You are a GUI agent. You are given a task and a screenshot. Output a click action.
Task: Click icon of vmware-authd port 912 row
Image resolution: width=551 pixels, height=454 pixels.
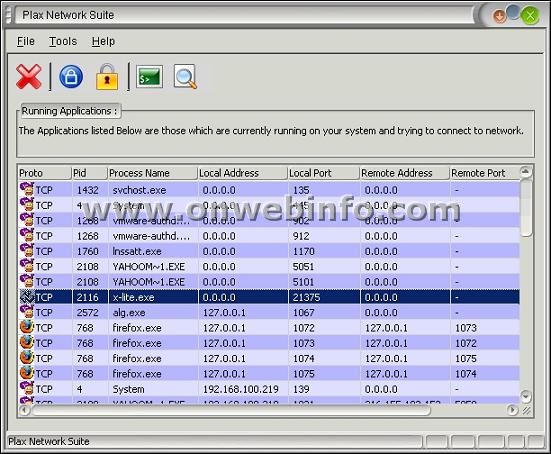27,235
